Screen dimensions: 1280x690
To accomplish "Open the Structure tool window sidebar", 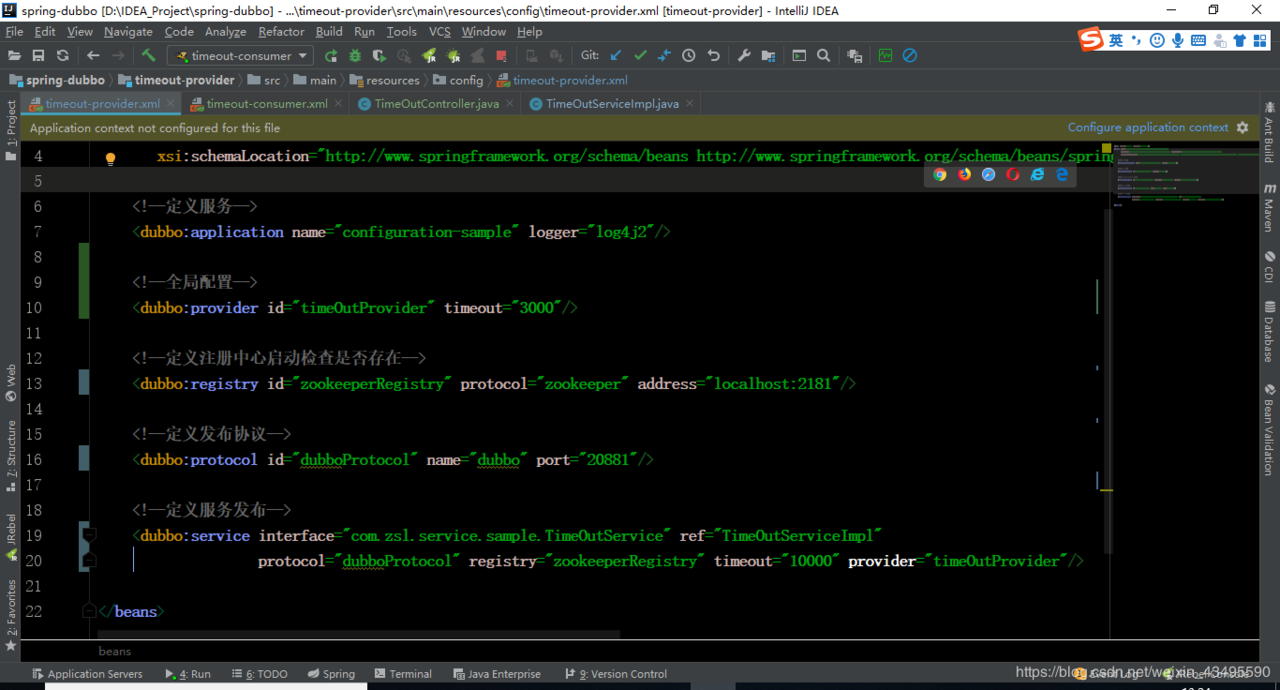I will (x=11, y=456).
